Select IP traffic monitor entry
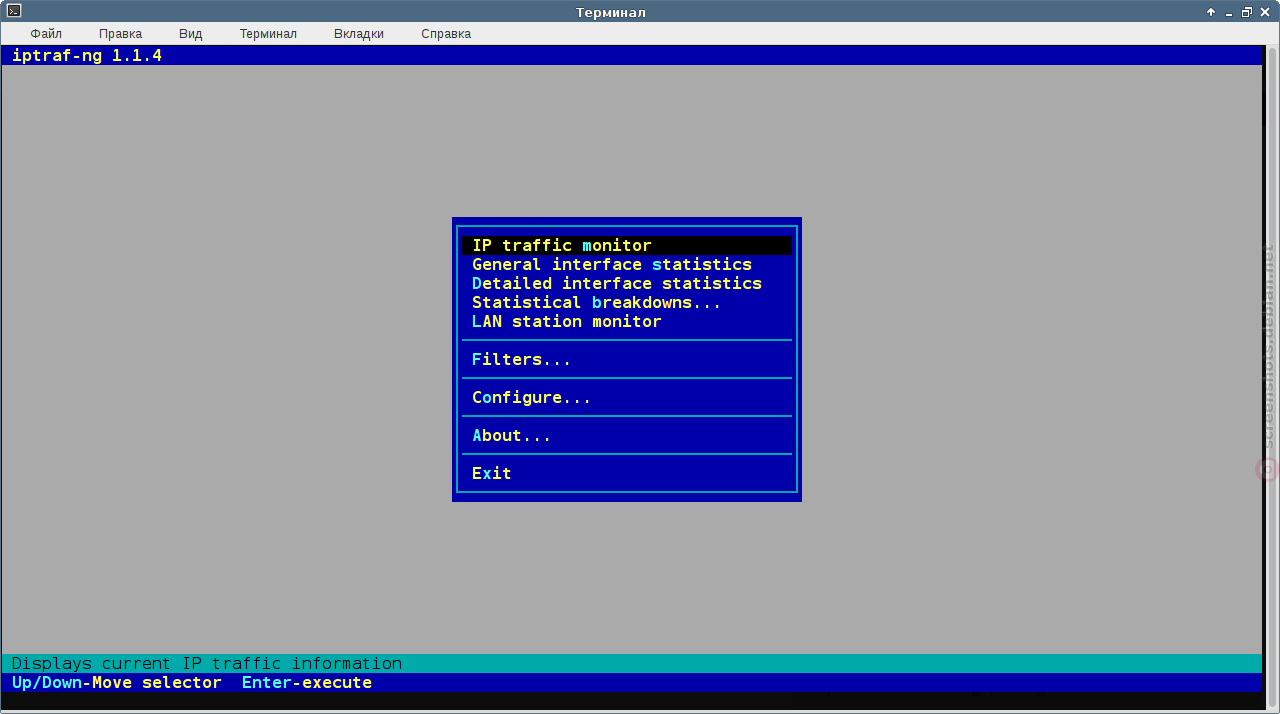This screenshot has height=714, width=1280. (x=627, y=245)
